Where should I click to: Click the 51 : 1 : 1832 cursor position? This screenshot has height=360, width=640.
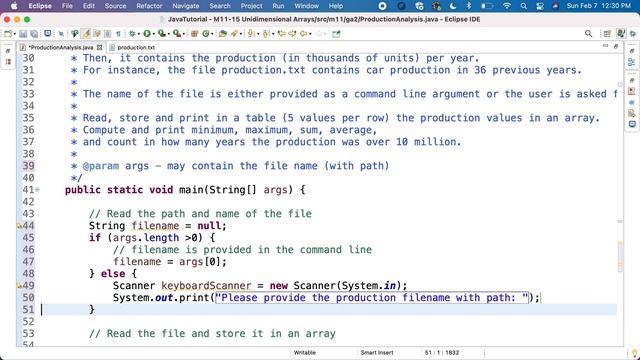pos(442,353)
